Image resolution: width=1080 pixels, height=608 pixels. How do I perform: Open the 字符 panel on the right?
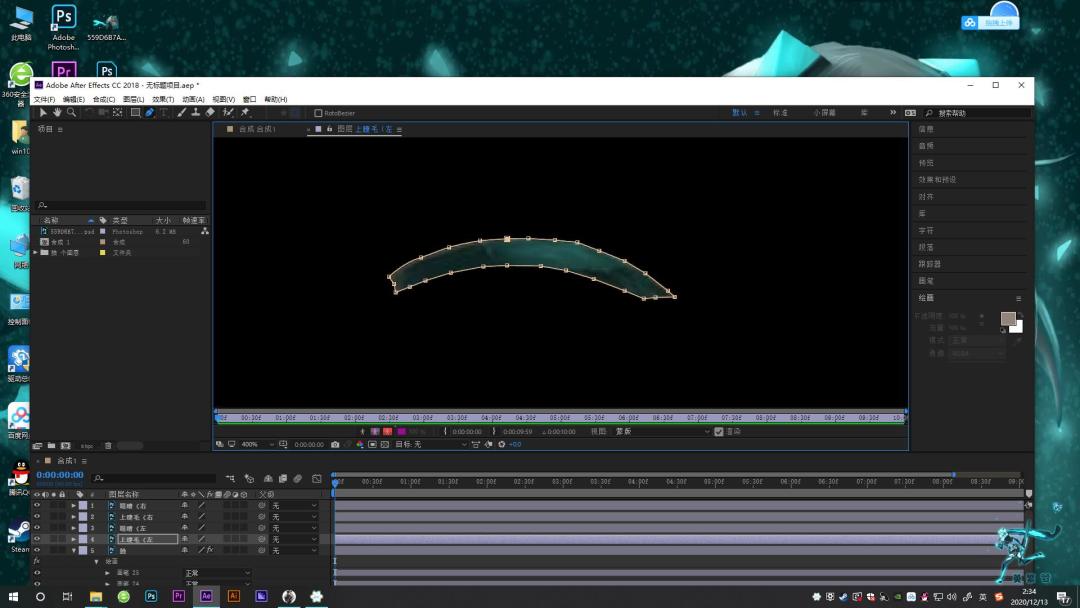pos(926,230)
